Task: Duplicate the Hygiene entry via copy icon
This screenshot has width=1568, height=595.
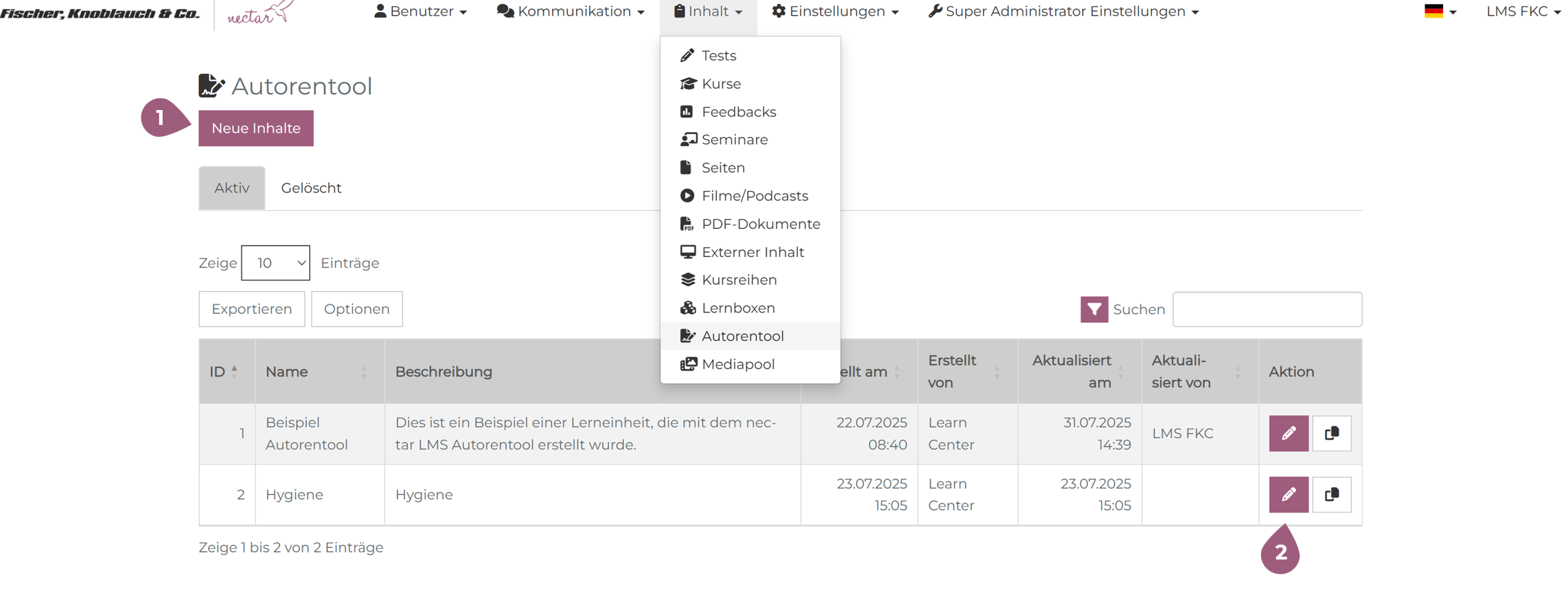Action: point(1331,494)
